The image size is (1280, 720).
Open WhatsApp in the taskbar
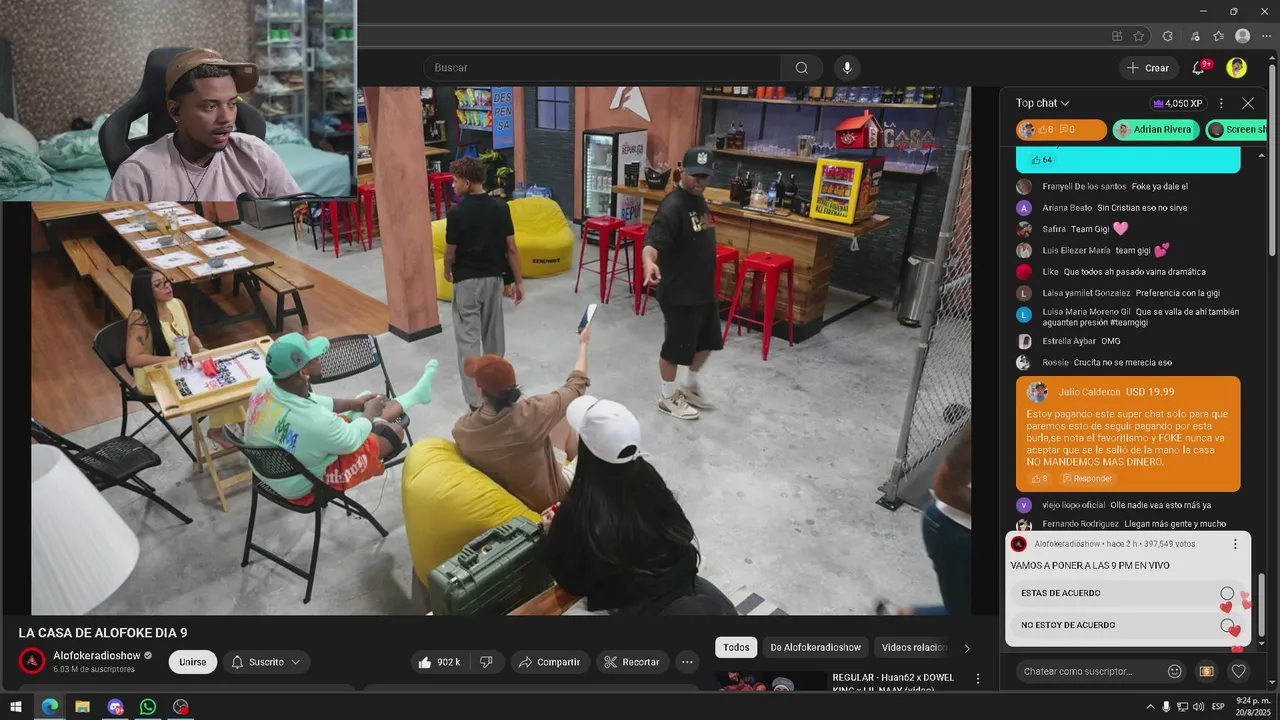click(x=148, y=707)
